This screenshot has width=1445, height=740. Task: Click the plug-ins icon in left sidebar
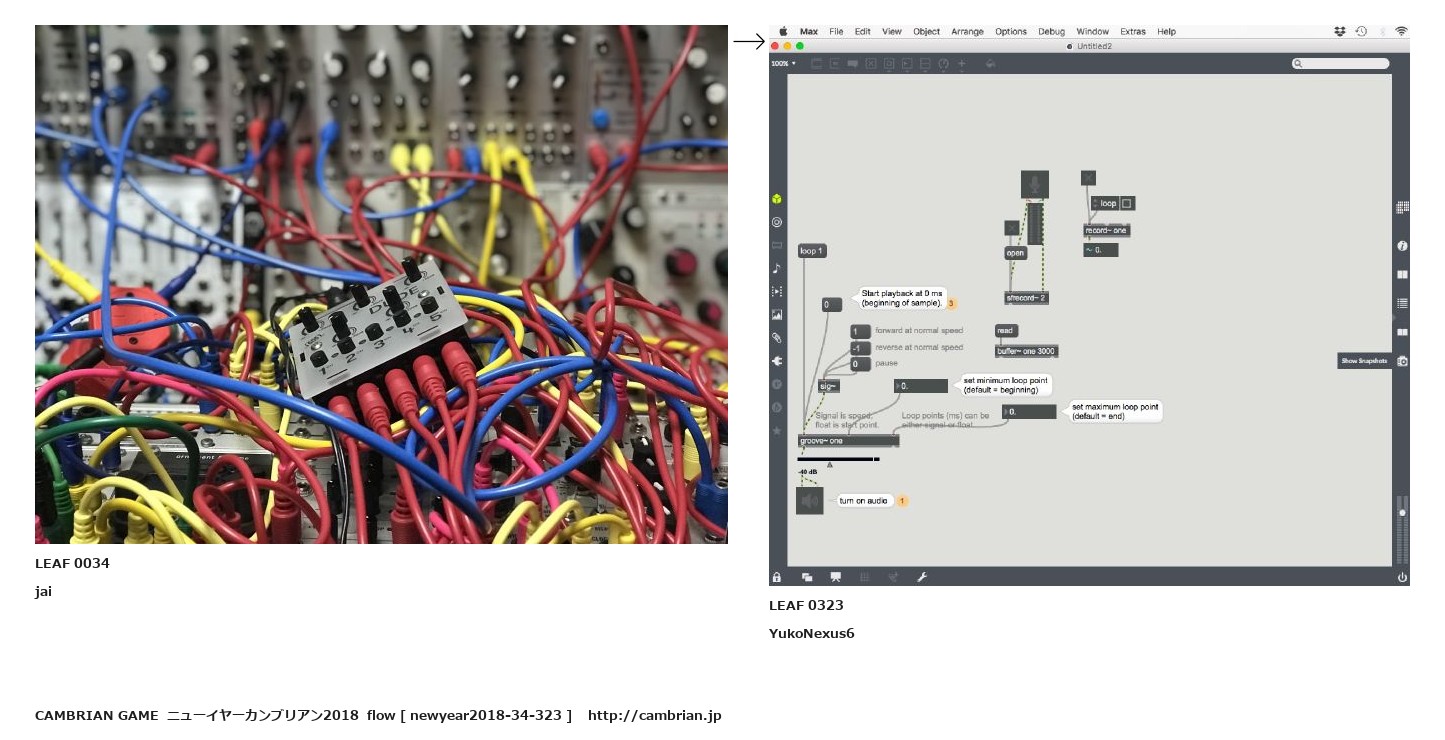pyautogui.click(x=777, y=361)
